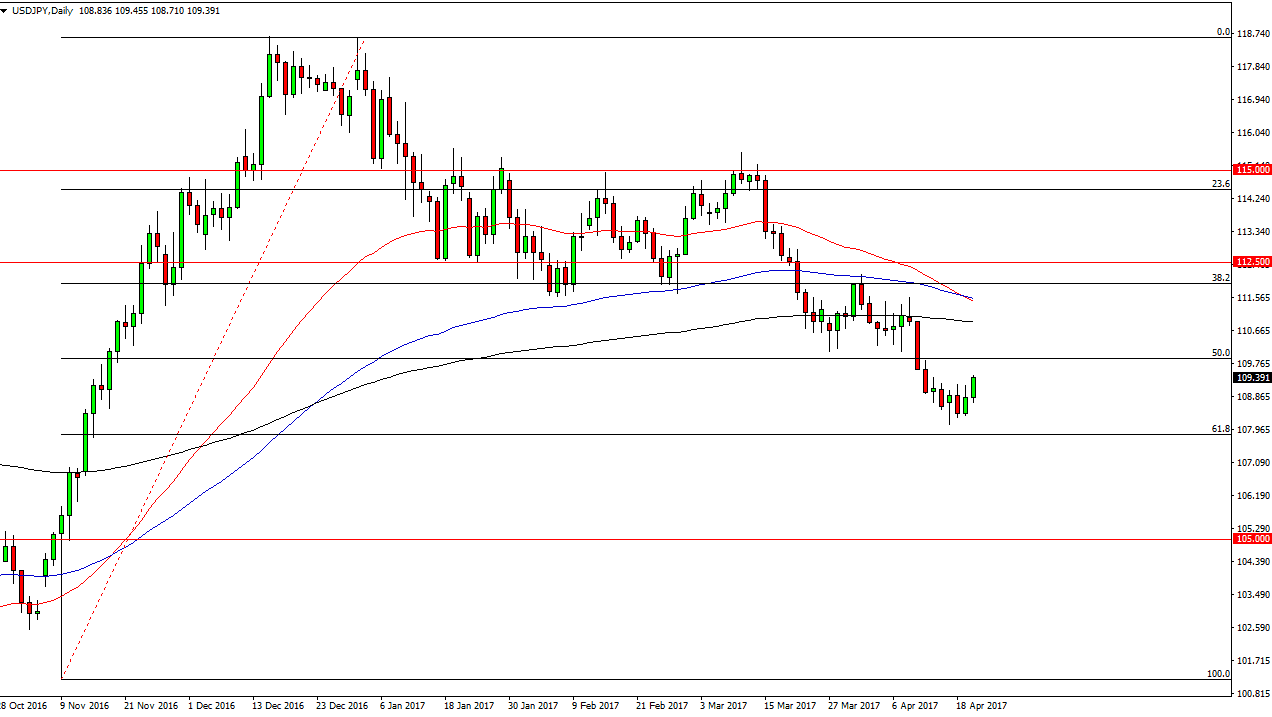Click the 8 Oct 2016 axis date label
The image size is (1272, 717).
23,705
